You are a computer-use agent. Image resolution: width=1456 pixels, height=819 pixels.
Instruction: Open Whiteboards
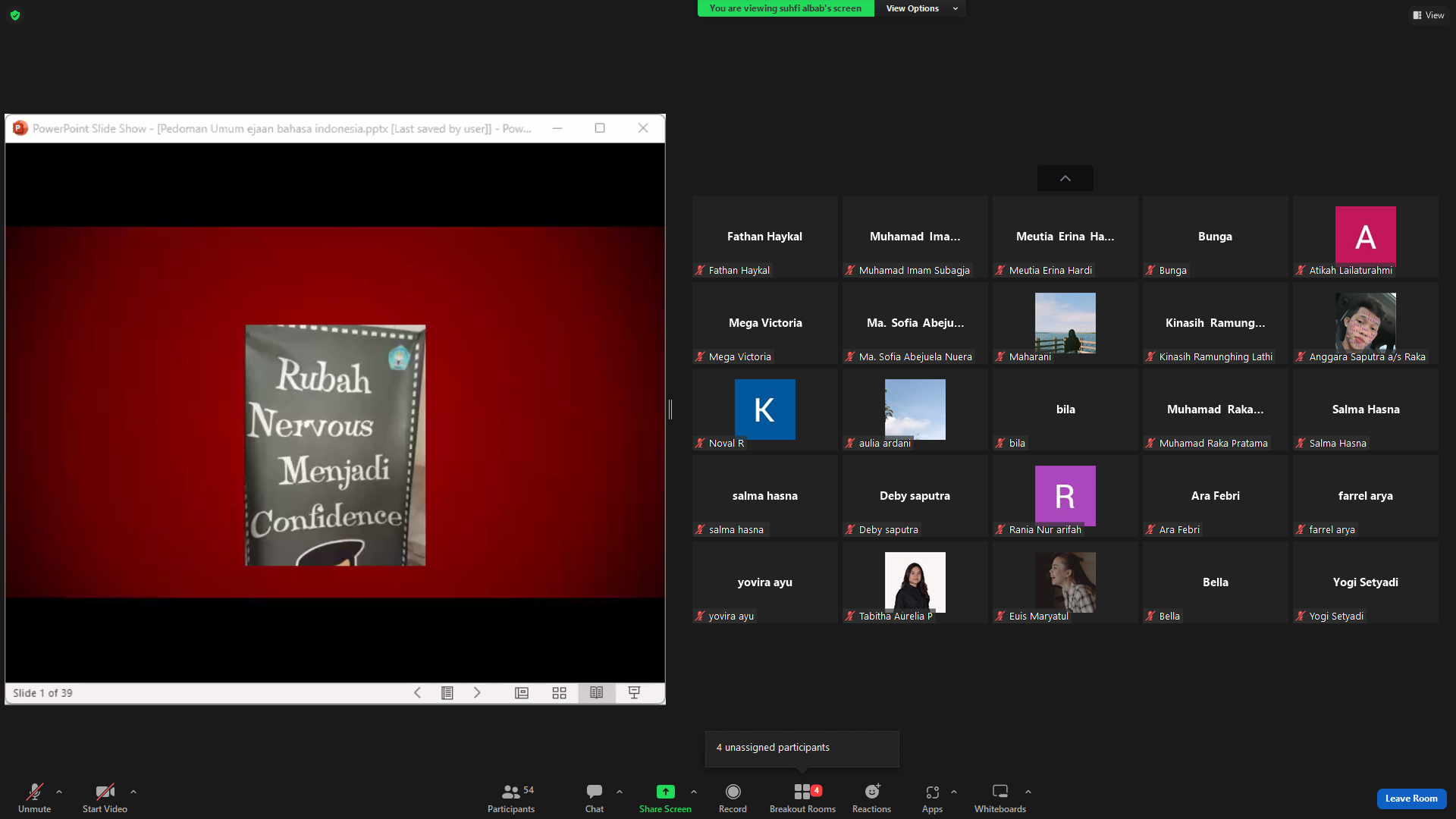[1000, 798]
